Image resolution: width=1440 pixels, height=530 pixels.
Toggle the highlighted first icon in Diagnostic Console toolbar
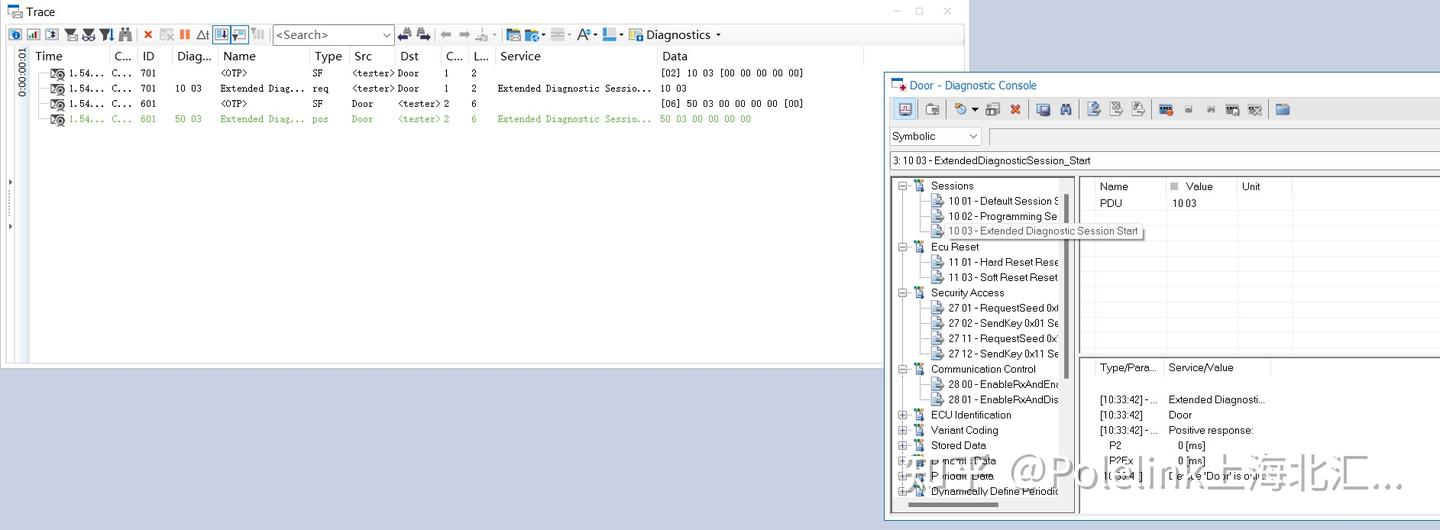(905, 110)
